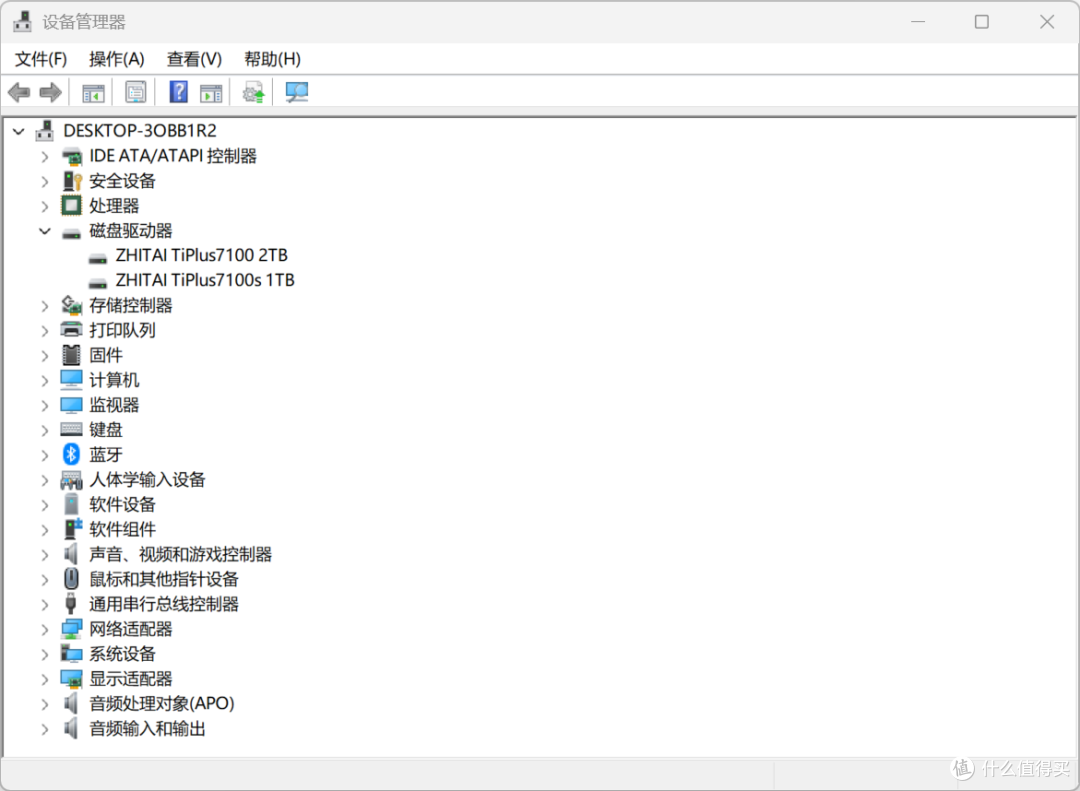Expand the 显示适配器 category
This screenshot has height=791, width=1080.
click(45, 679)
